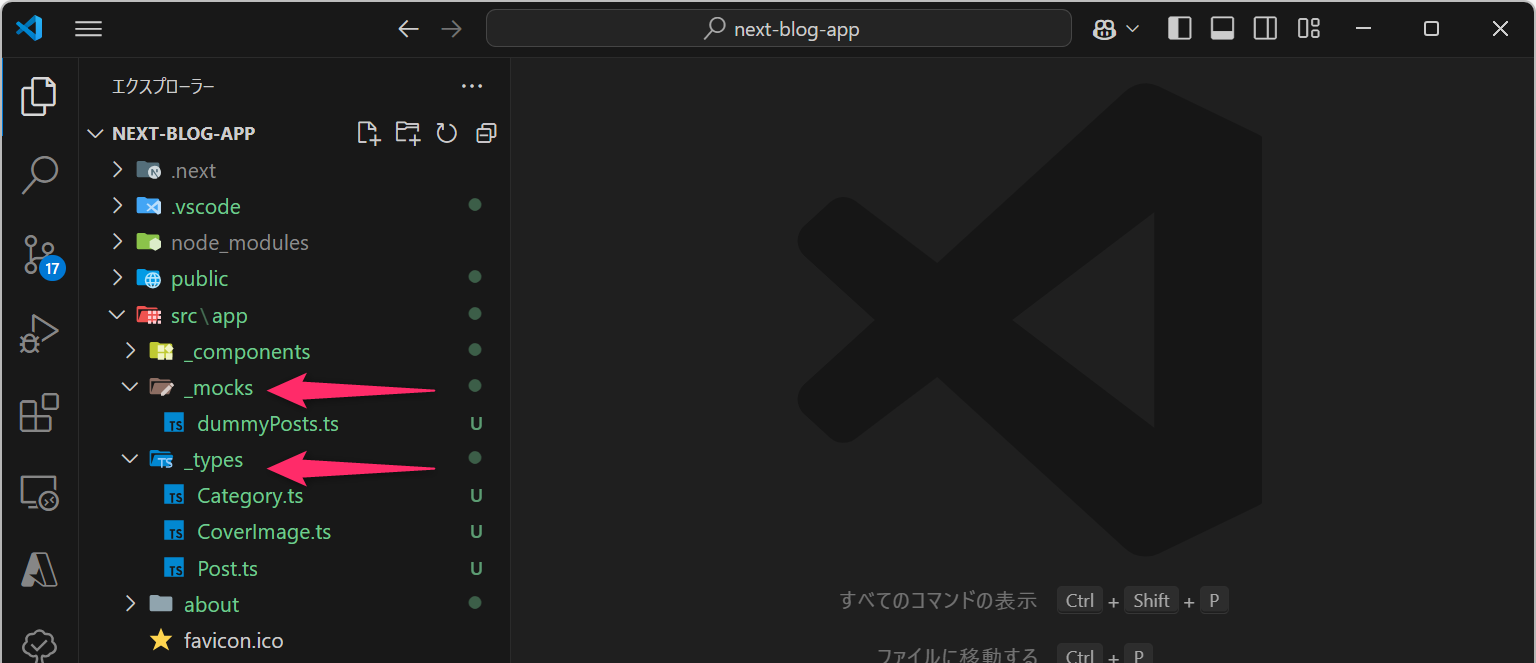Open explorer views and more actions menu
The image size is (1536, 663).
(472, 87)
